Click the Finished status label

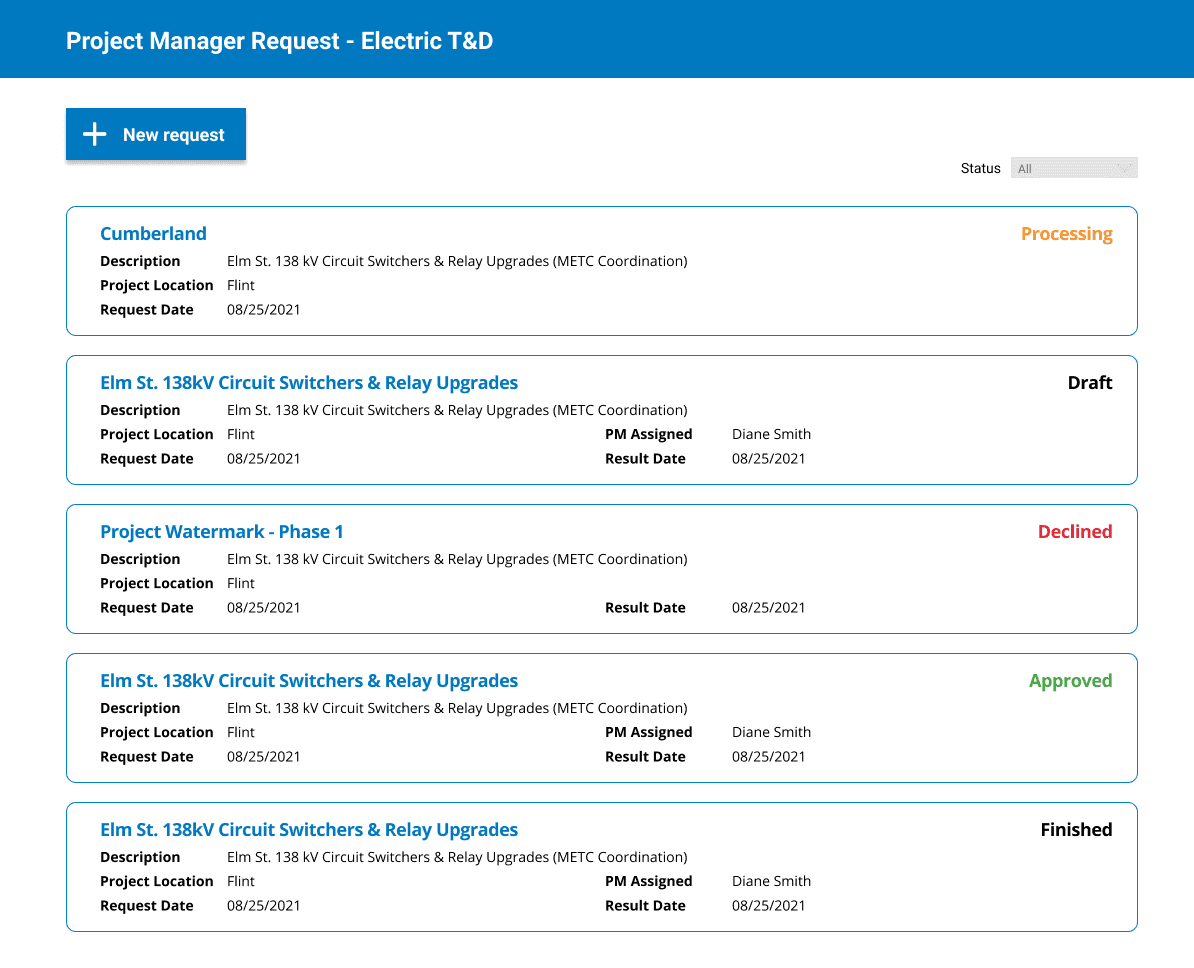1076,829
